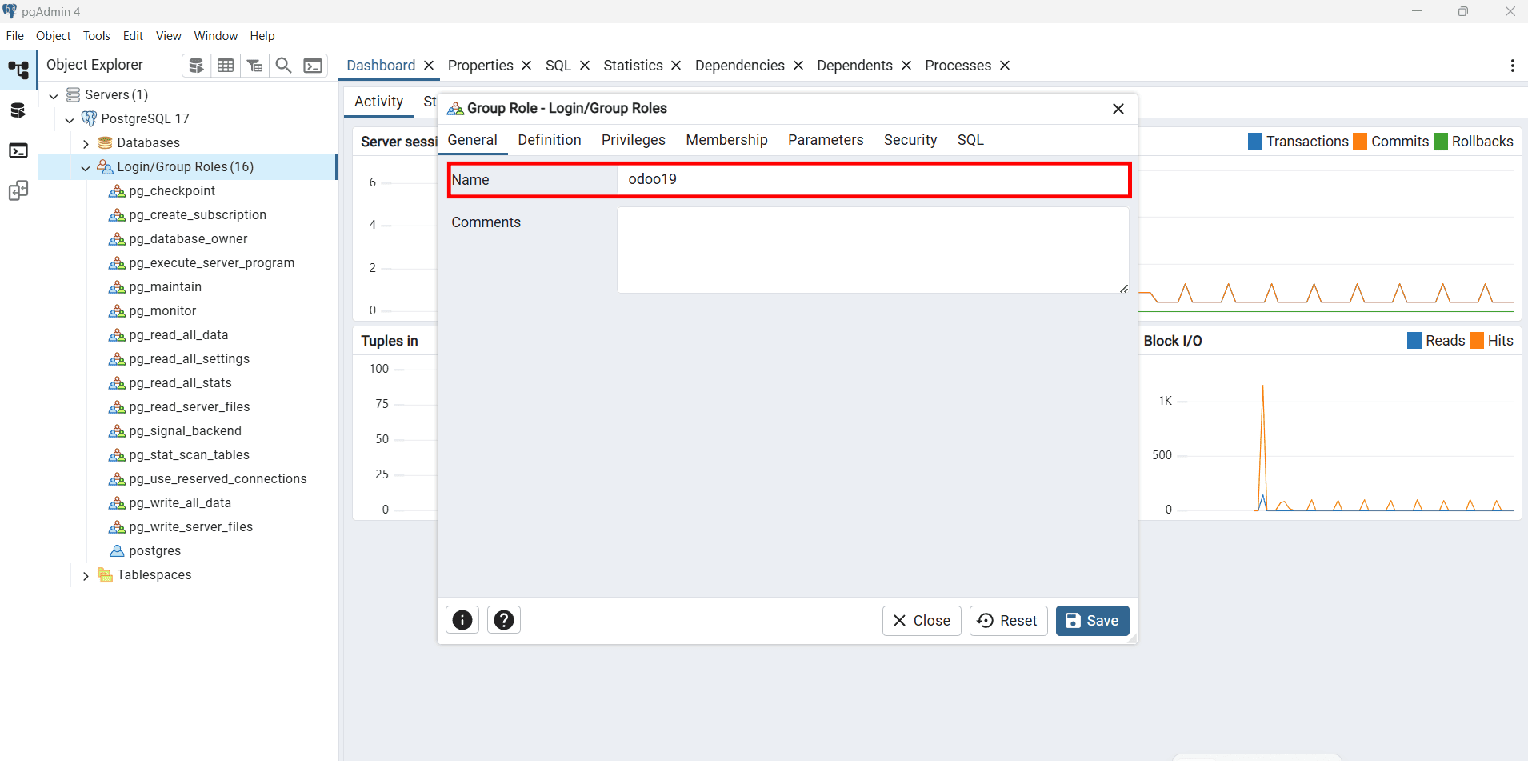Image resolution: width=1528 pixels, height=761 pixels.
Task: Open the File menu
Action: tap(14, 35)
